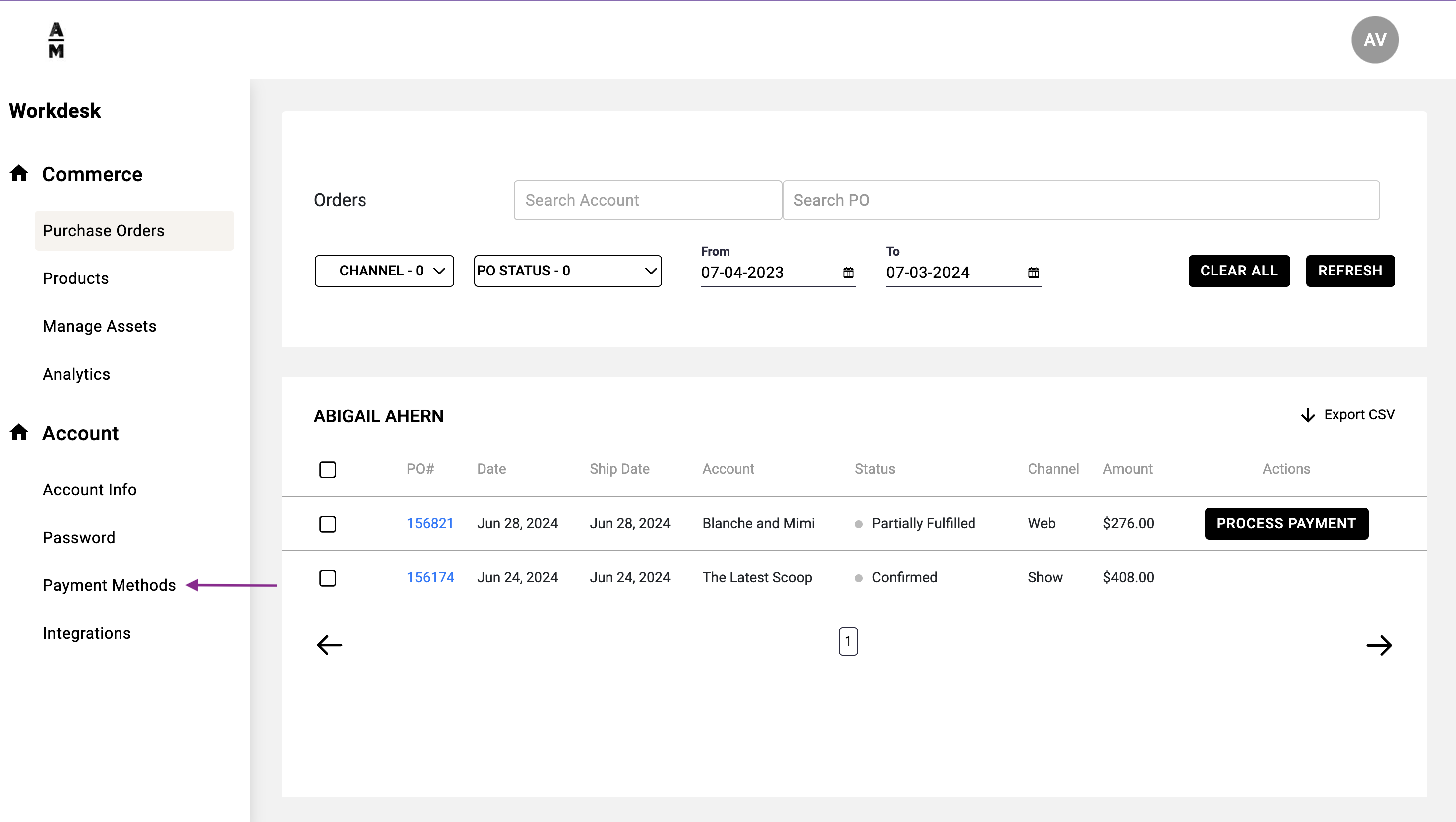Expand the Channel filter dropdown
Screen dimensions: 1456x822
(384, 271)
